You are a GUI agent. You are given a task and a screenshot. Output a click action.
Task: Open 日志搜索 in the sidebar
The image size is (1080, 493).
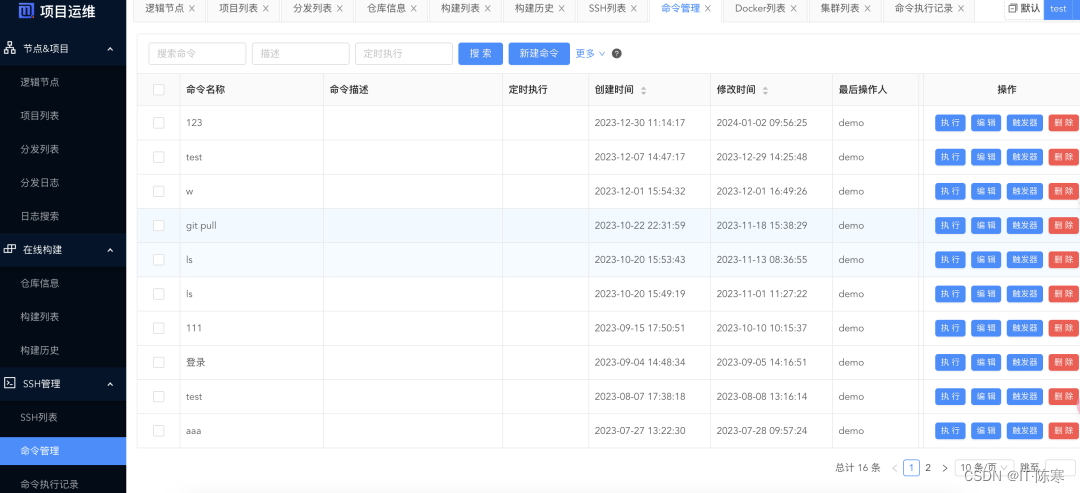pyautogui.click(x=40, y=216)
